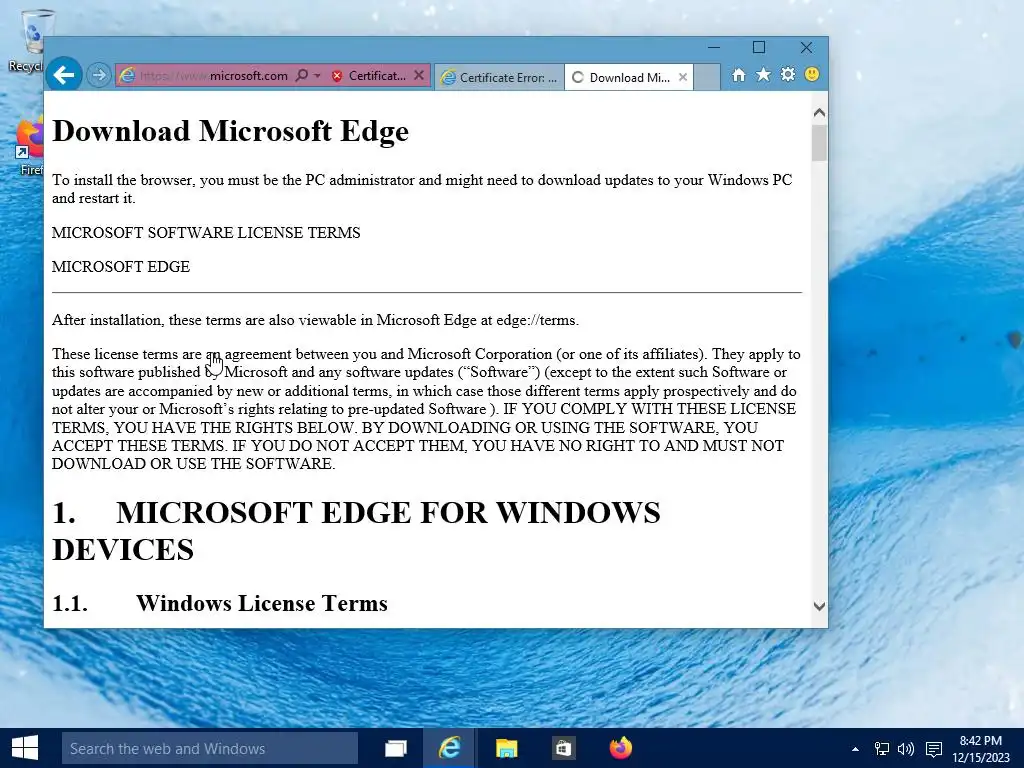Go back with the blue Back arrow
The width and height of the screenshot is (1024, 768).
pos(63,75)
